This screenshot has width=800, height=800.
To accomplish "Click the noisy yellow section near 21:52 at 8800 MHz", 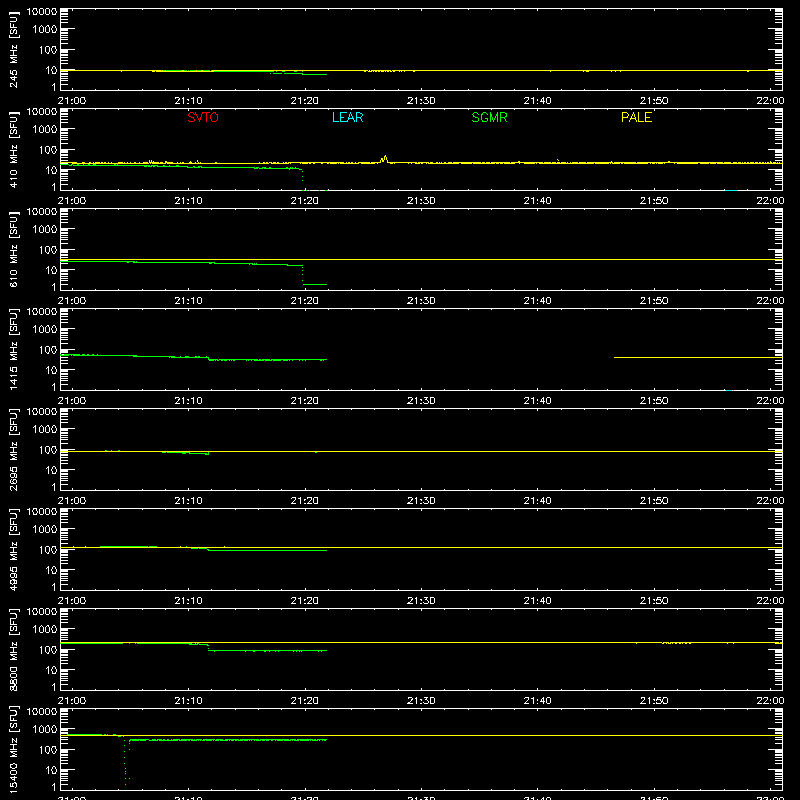I will pyautogui.click(x=677, y=643).
